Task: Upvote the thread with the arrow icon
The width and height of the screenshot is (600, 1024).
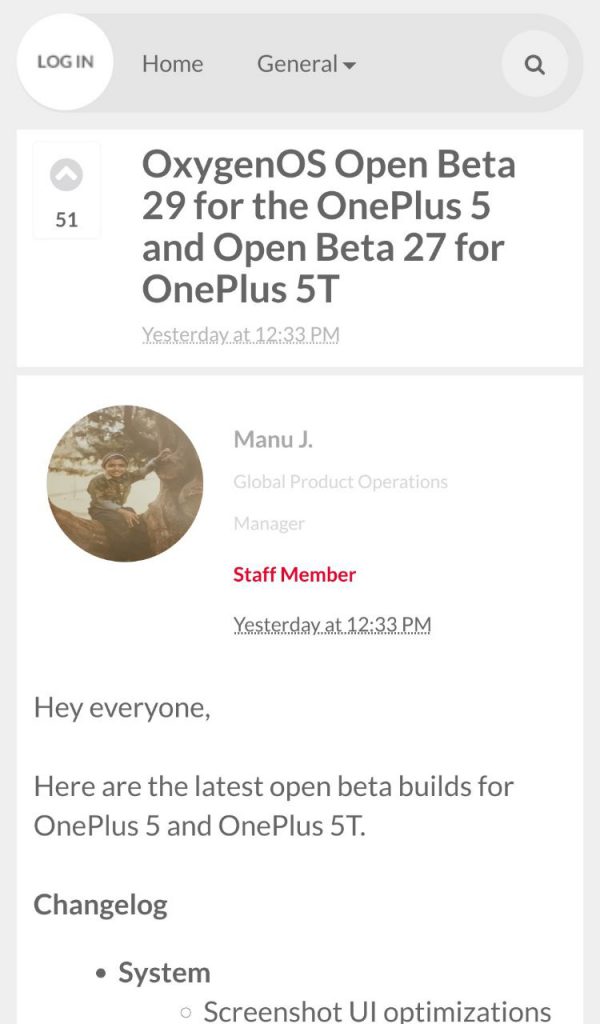Action: [x=66, y=176]
